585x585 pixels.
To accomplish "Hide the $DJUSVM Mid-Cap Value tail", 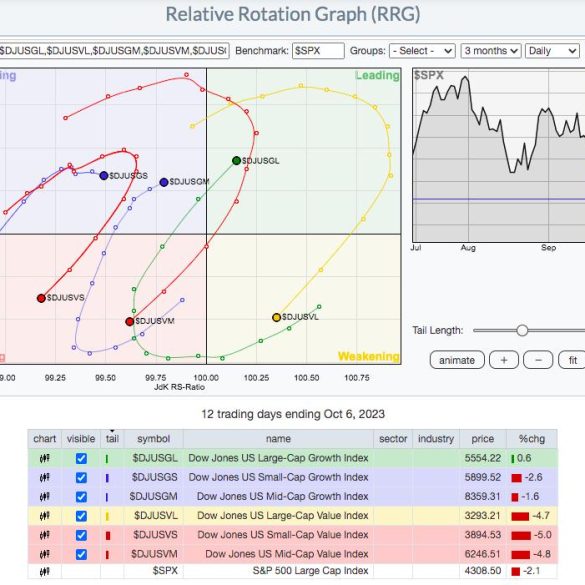I will coord(81,554).
